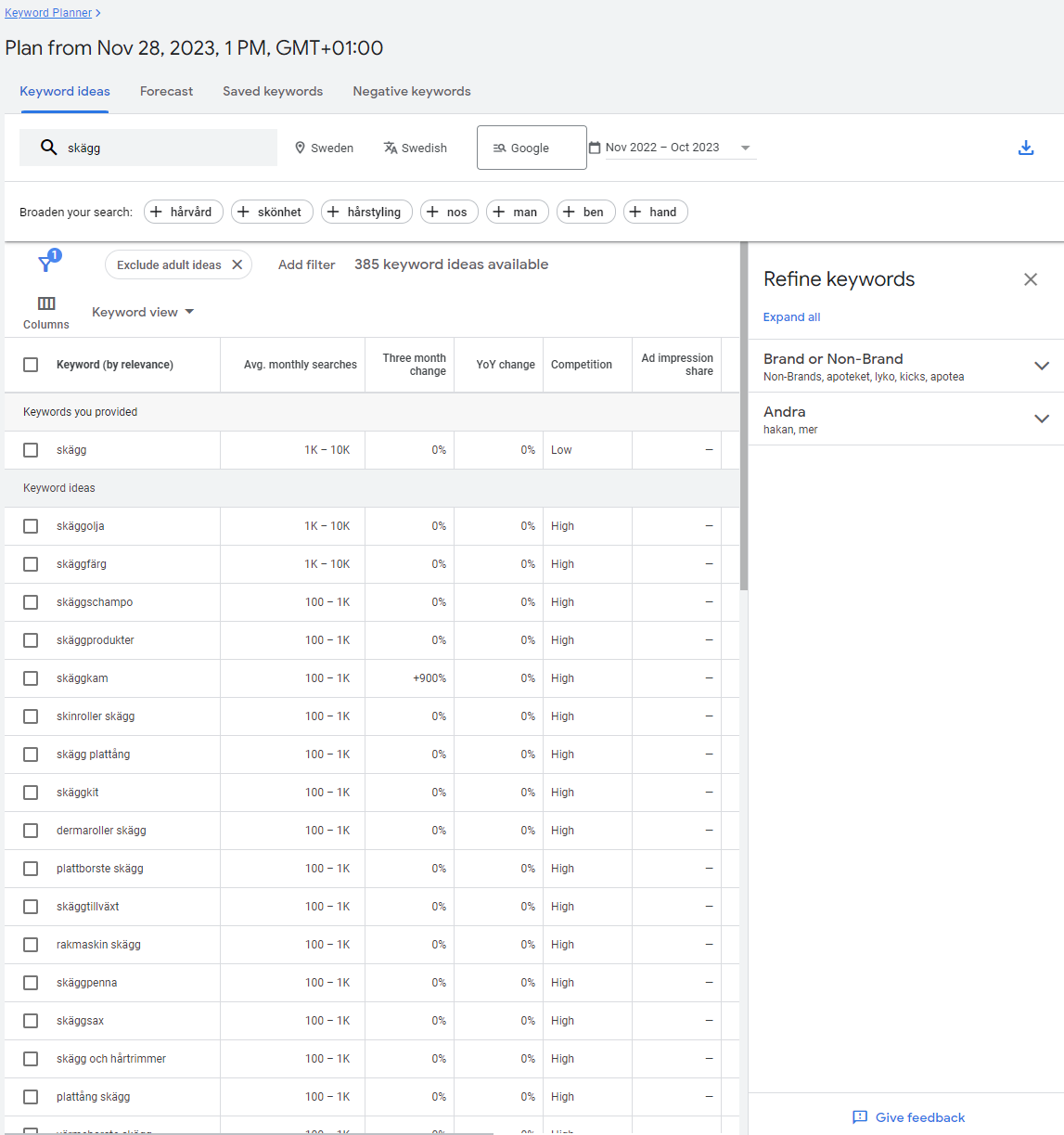1064x1135 pixels.
Task: Download keyword ideas with download icon
Action: 1026,148
